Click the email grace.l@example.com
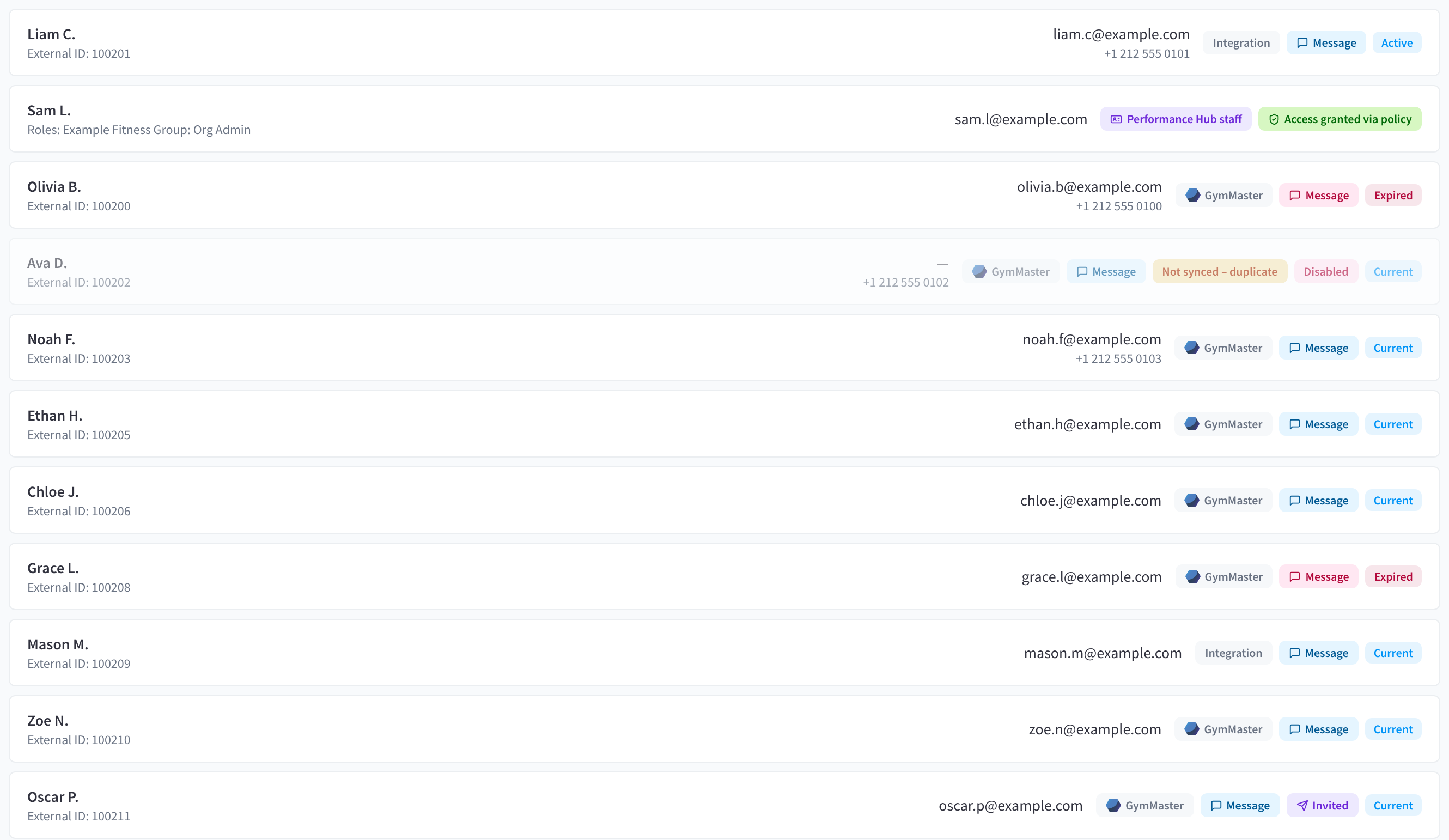Viewport: 1449px width, 840px height. click(x=1091, y=577)
